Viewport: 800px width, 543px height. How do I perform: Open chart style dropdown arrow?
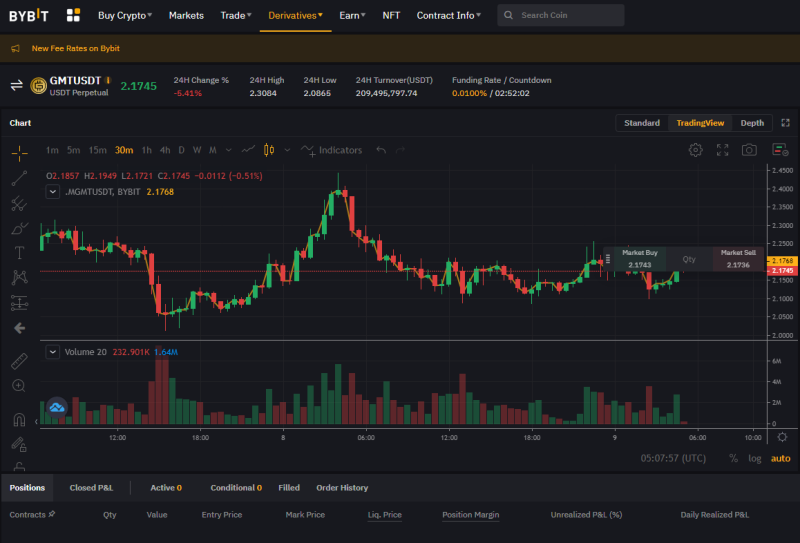coord(287,150)
